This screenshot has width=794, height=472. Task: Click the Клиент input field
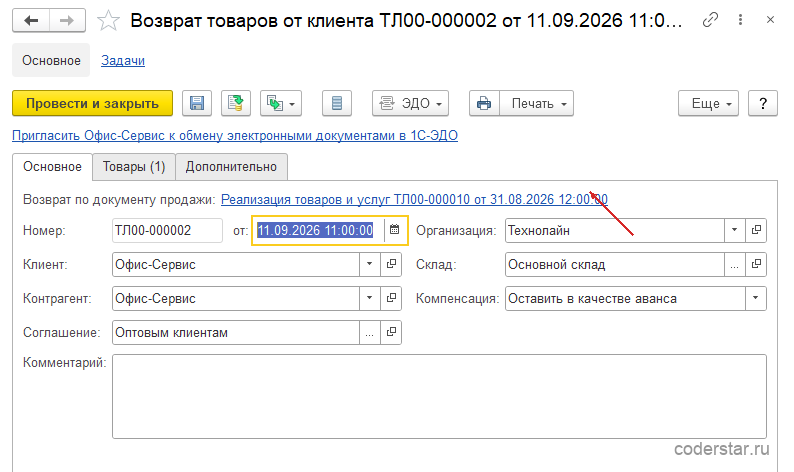[x=236, y=264]
